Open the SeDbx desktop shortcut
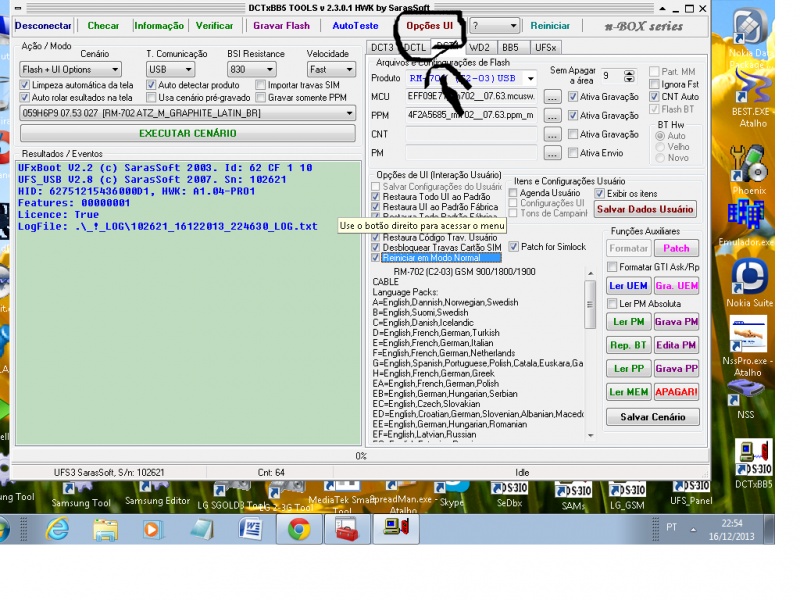Viewport: 800px width, 600px height. click(x=509, y=494)
